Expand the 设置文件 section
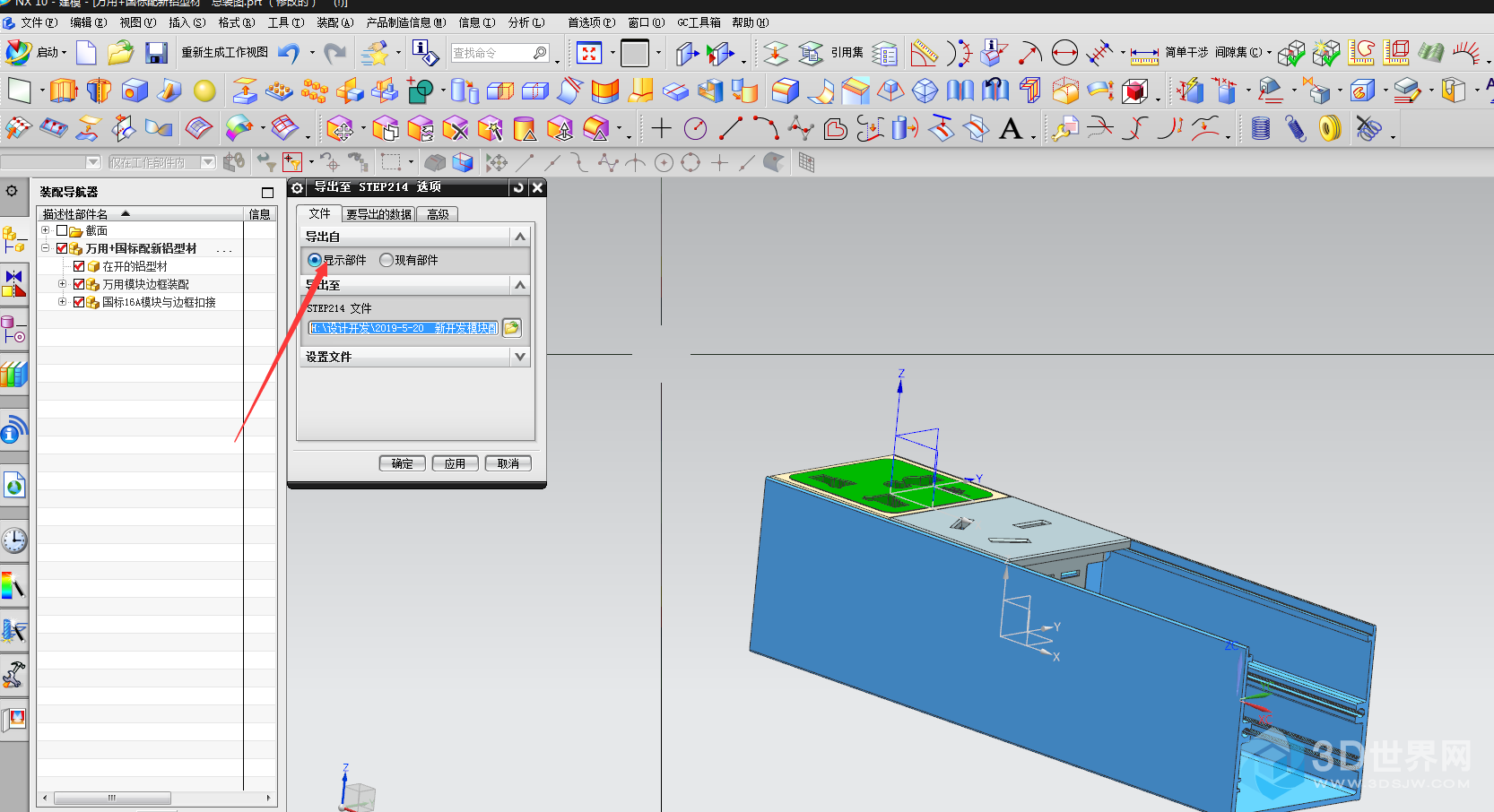The height and width of the screenshot is (812, 1494). pos(520,357)
